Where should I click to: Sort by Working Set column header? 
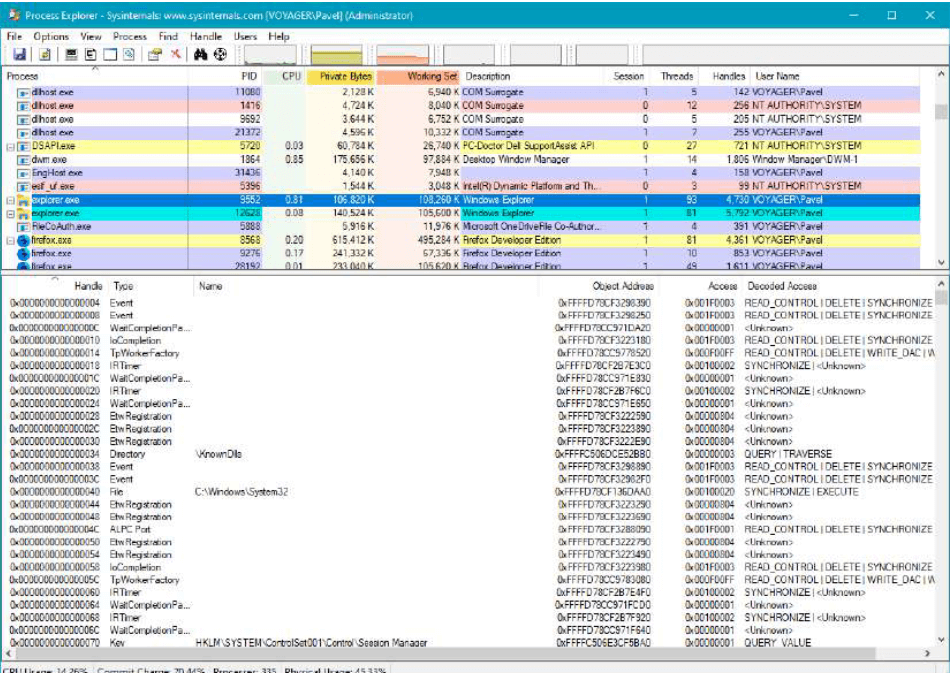(x=419, y=76)
